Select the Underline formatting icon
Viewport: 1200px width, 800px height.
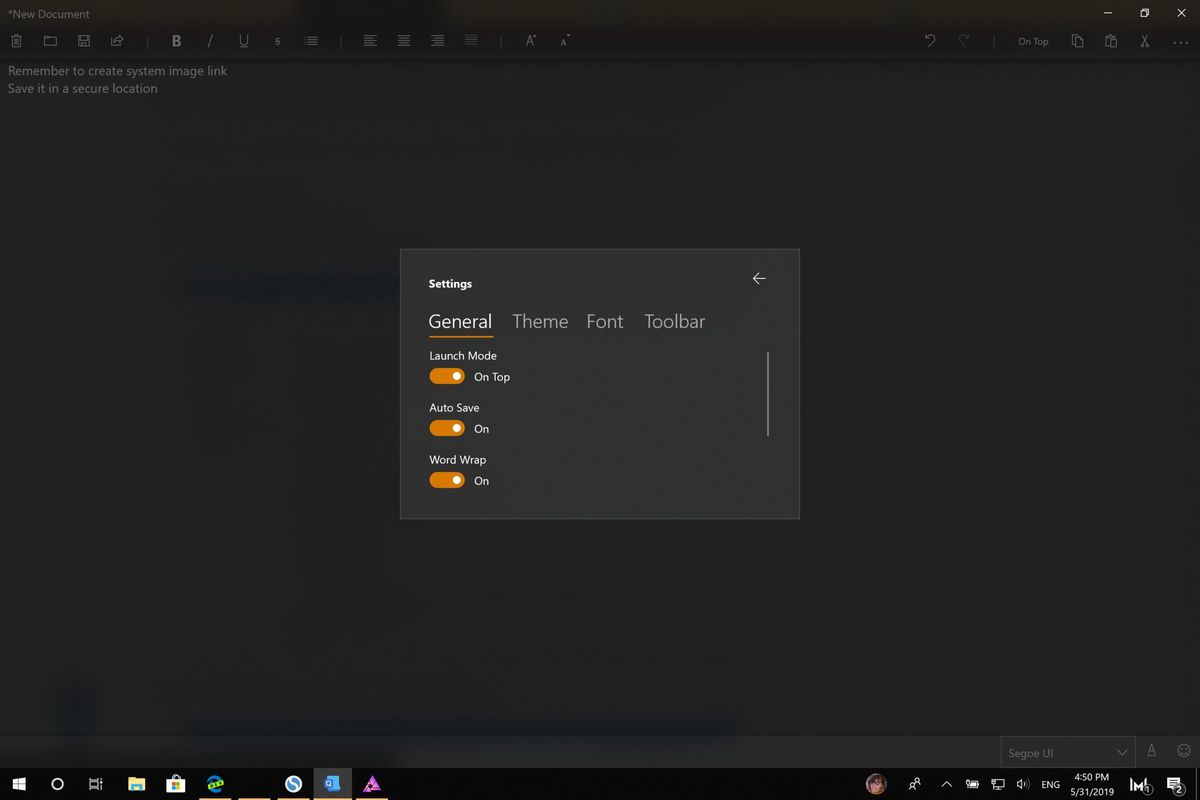click(243, 41)
